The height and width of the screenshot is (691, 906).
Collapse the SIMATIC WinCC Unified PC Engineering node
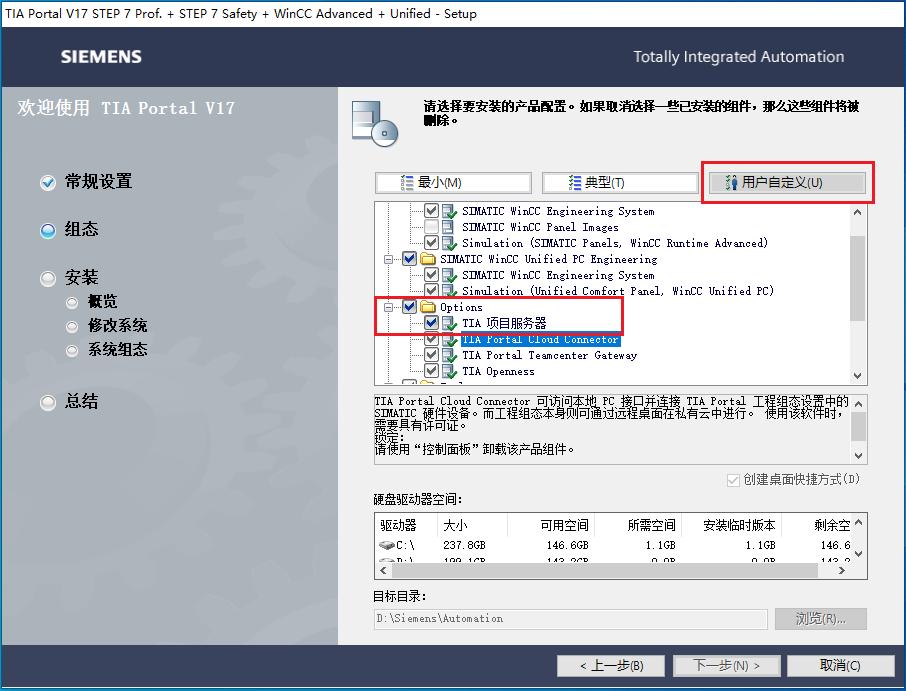tap(388, 259)
